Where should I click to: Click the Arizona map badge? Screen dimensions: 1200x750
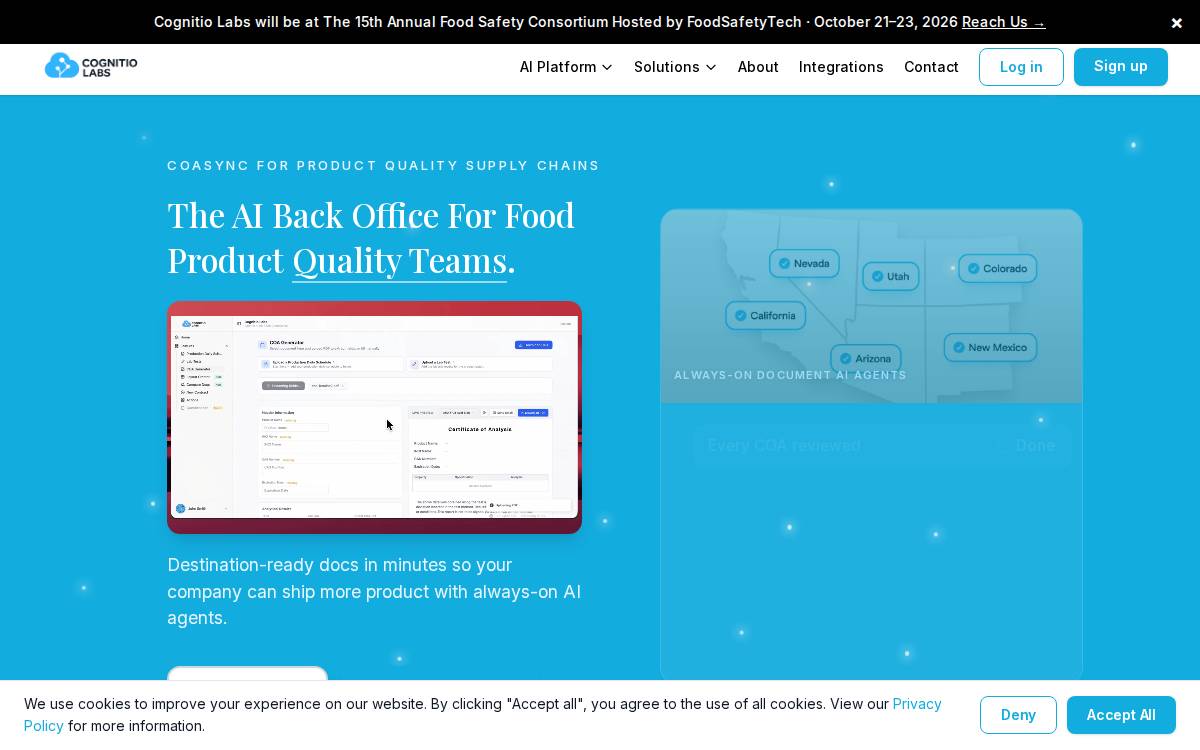pyautogui.click(x=866, y=359)
